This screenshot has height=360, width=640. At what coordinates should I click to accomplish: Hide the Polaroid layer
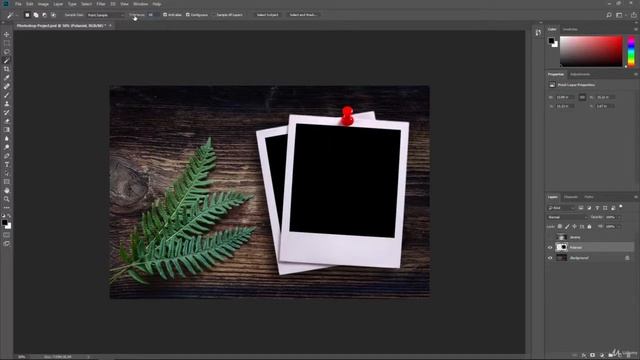click(550, 247)
